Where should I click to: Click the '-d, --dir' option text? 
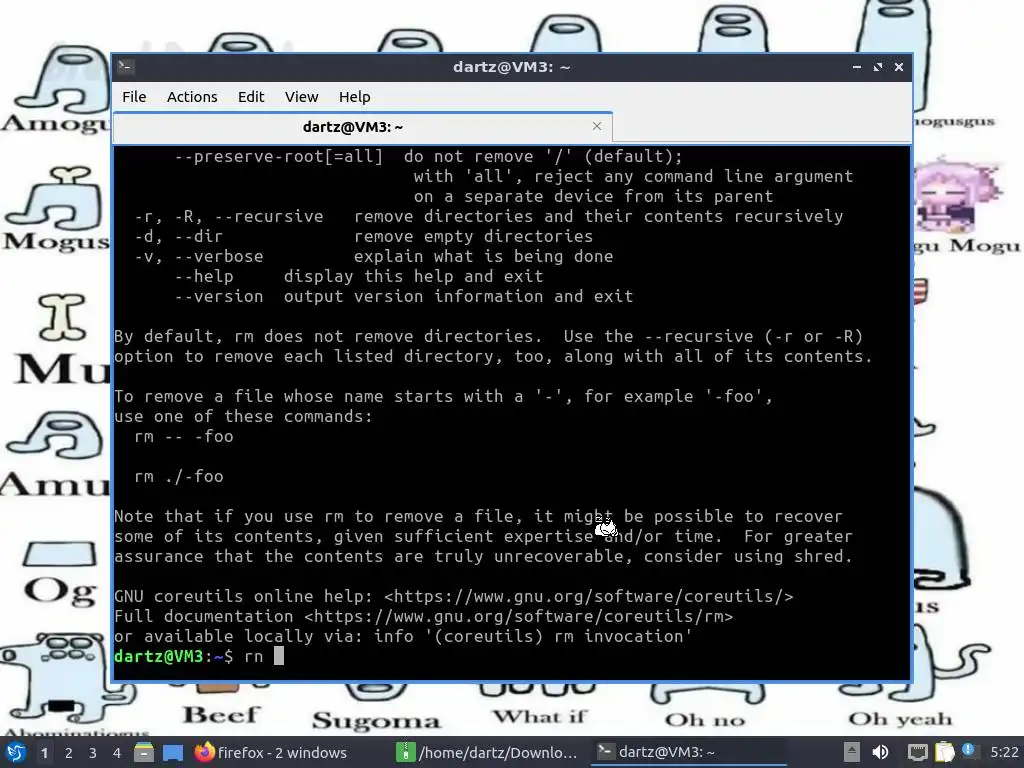coord(178,236)
